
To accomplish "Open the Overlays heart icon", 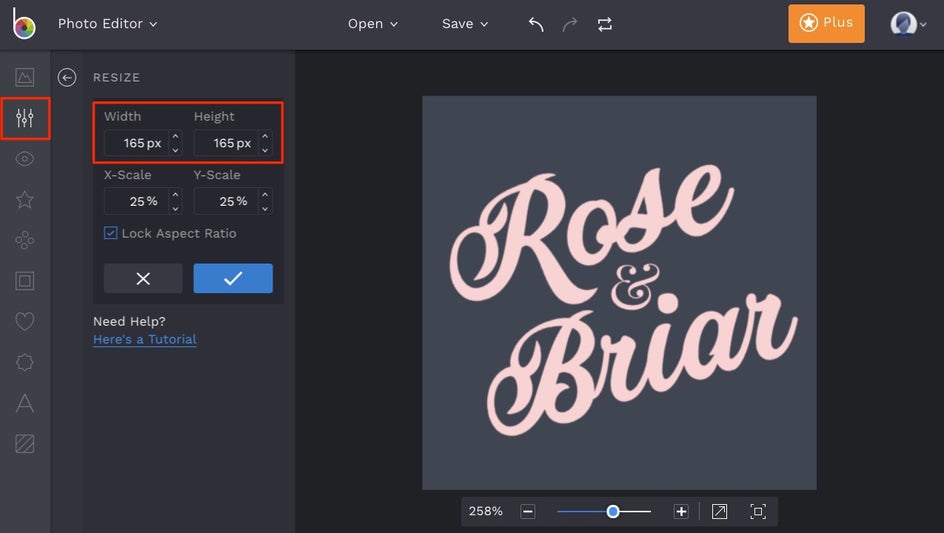I will point(25,322).
